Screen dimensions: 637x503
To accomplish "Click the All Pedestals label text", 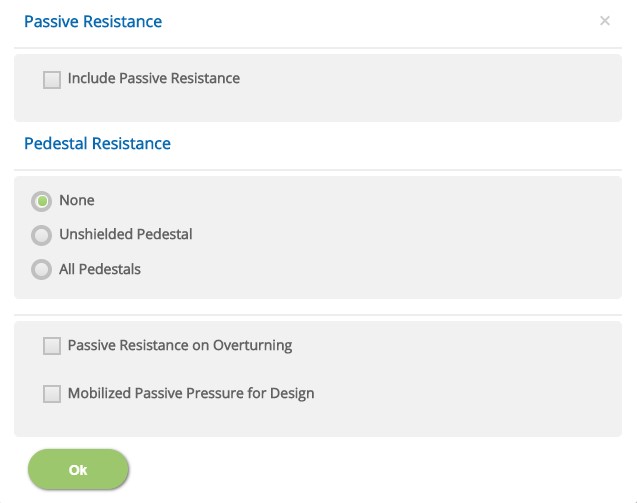I will (100, 269).
